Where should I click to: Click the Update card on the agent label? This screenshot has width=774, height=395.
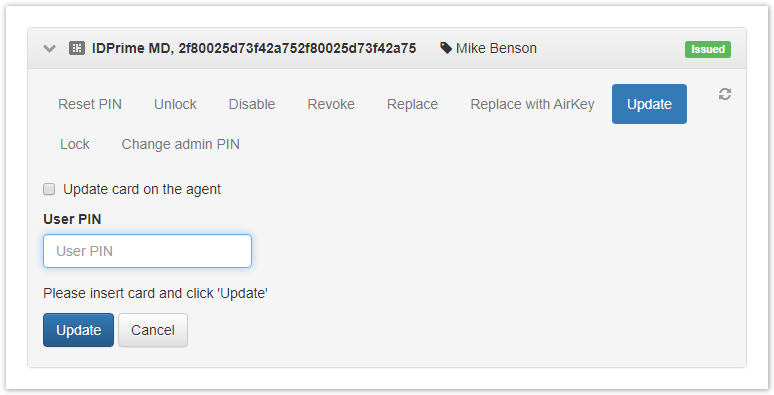(142, 189)
